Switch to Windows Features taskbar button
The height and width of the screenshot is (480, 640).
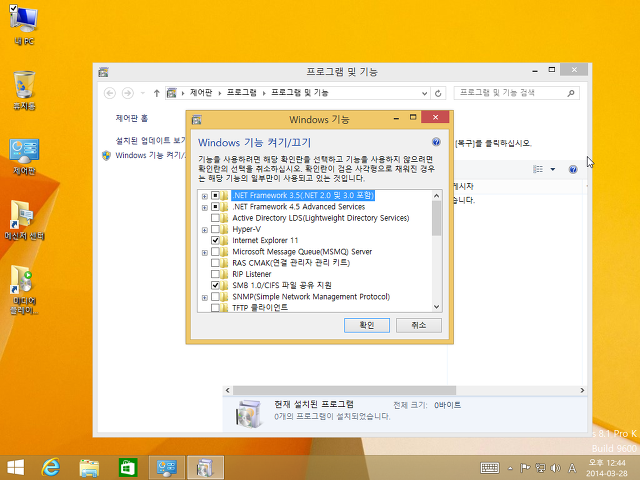(x=205, y=467)
